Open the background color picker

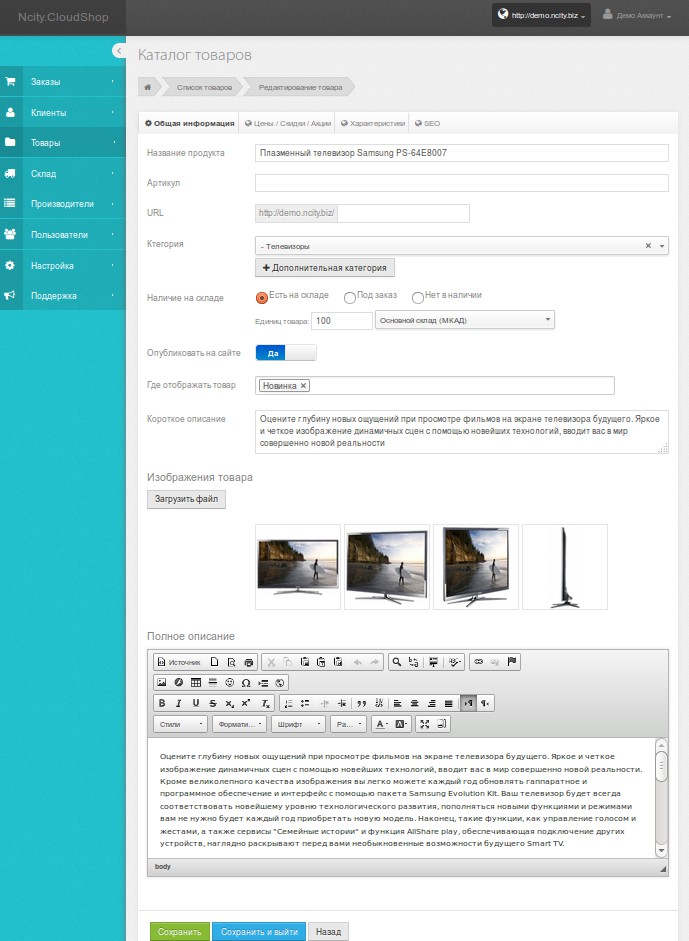tap(402, 724)
